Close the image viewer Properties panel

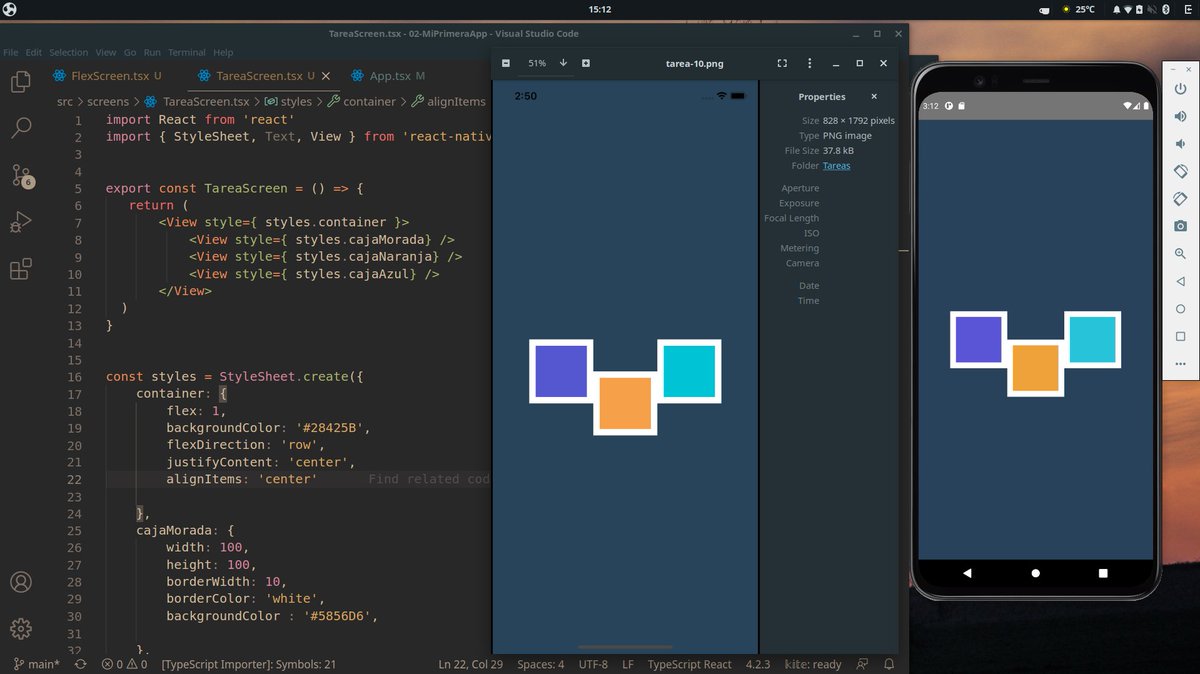click(874, 97)
